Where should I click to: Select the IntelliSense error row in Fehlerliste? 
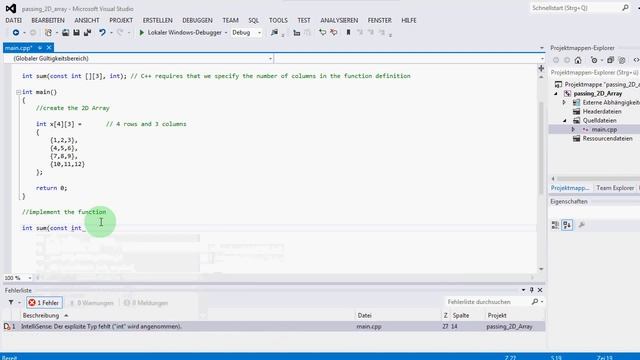(x=273, y=327)
